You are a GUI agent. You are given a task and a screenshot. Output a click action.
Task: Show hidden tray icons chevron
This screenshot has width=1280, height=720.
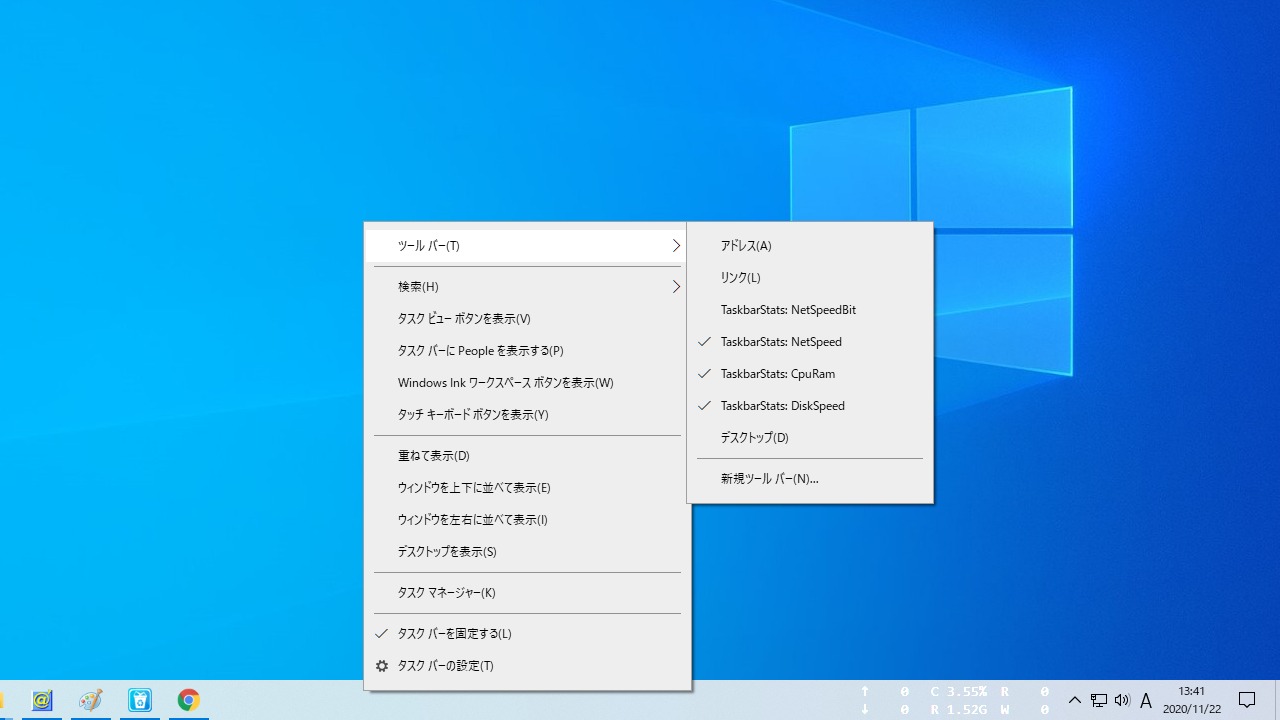click(1074, 700)
